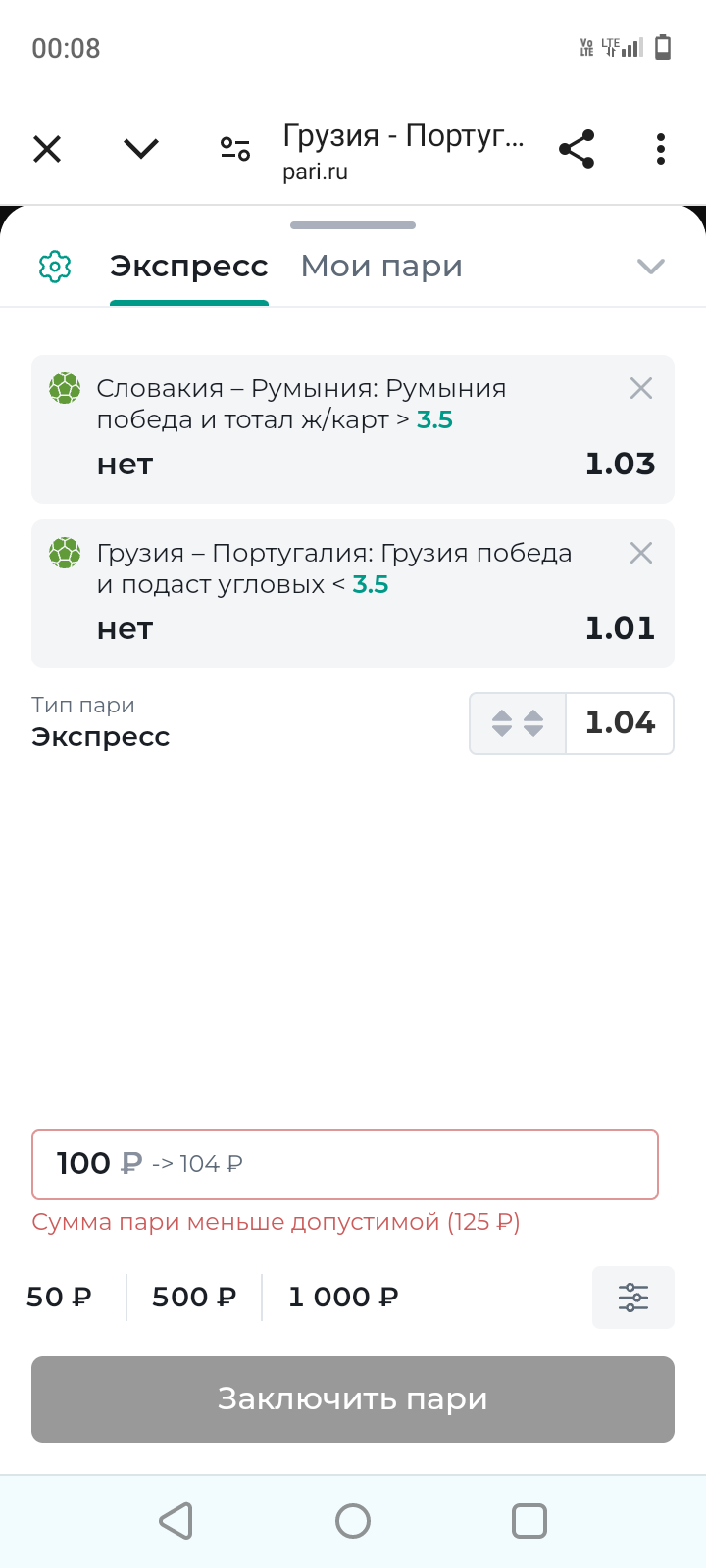The height and width of the screenshot is (1568, 706).
Task: Switch to the Экспресс tab
Action: tap(189, 267)
